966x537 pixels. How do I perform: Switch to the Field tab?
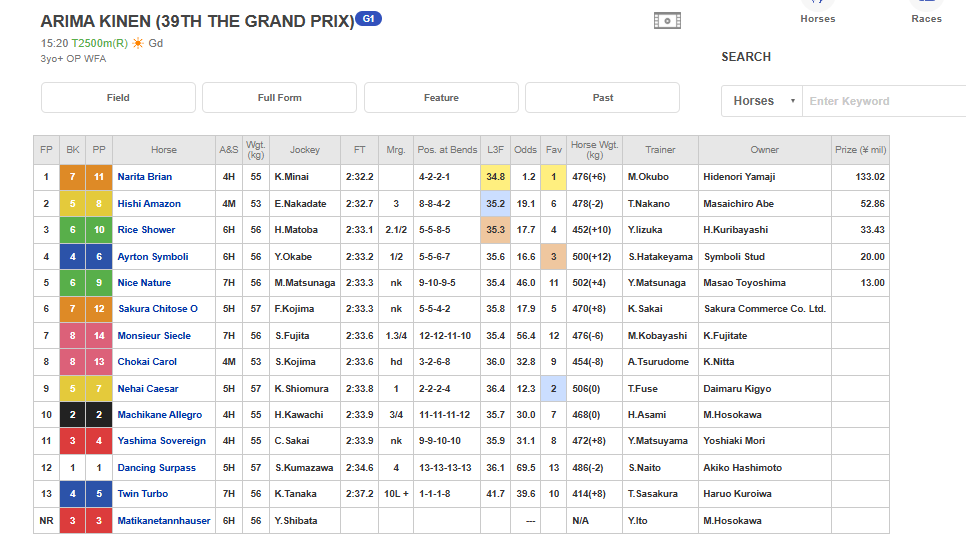coord(118,97)
